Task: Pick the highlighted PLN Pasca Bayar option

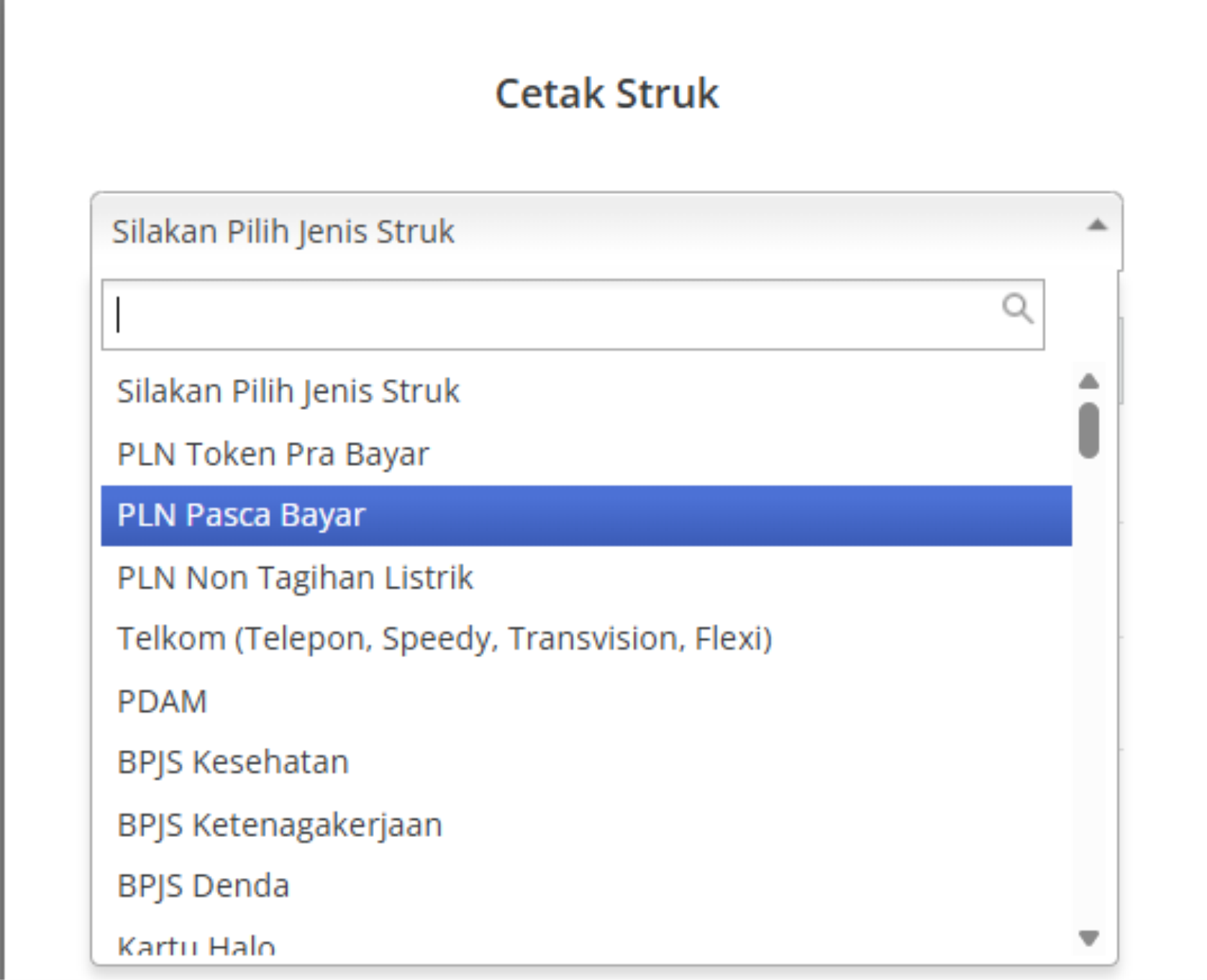Action: (x=586, y=516)
